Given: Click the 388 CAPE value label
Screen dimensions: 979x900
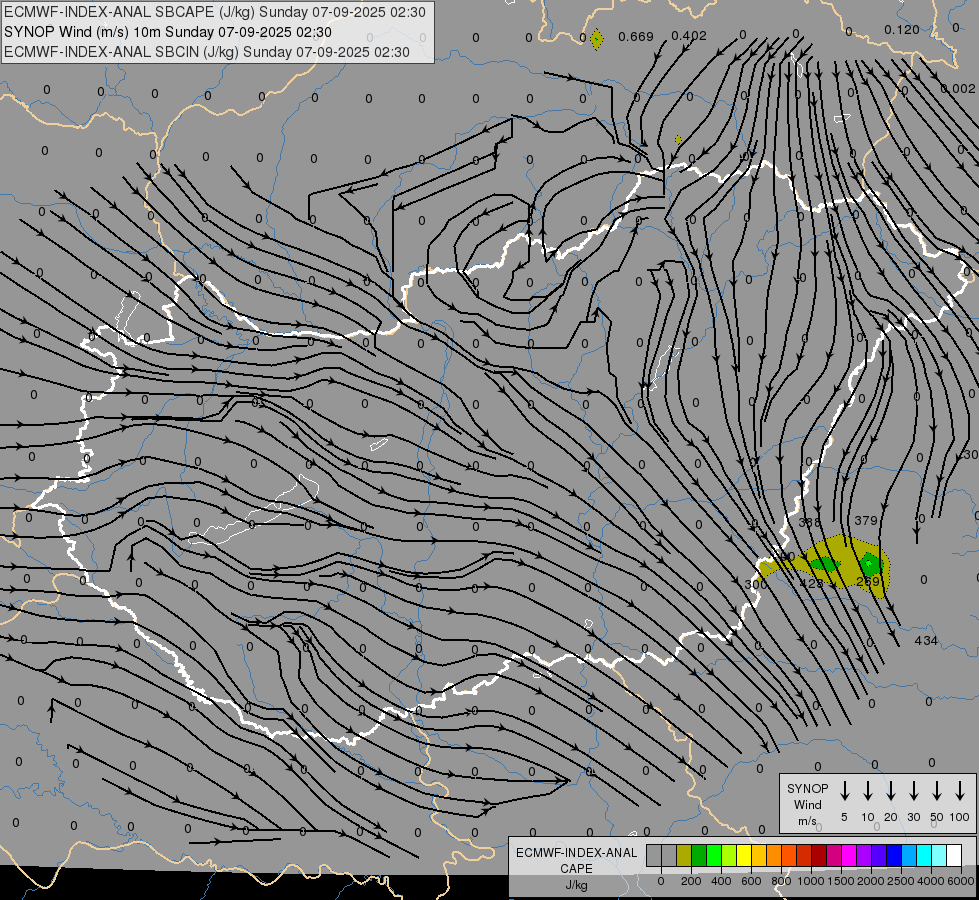Looking at the screenshot, I should pyautogui.click(x=810, y=522).
